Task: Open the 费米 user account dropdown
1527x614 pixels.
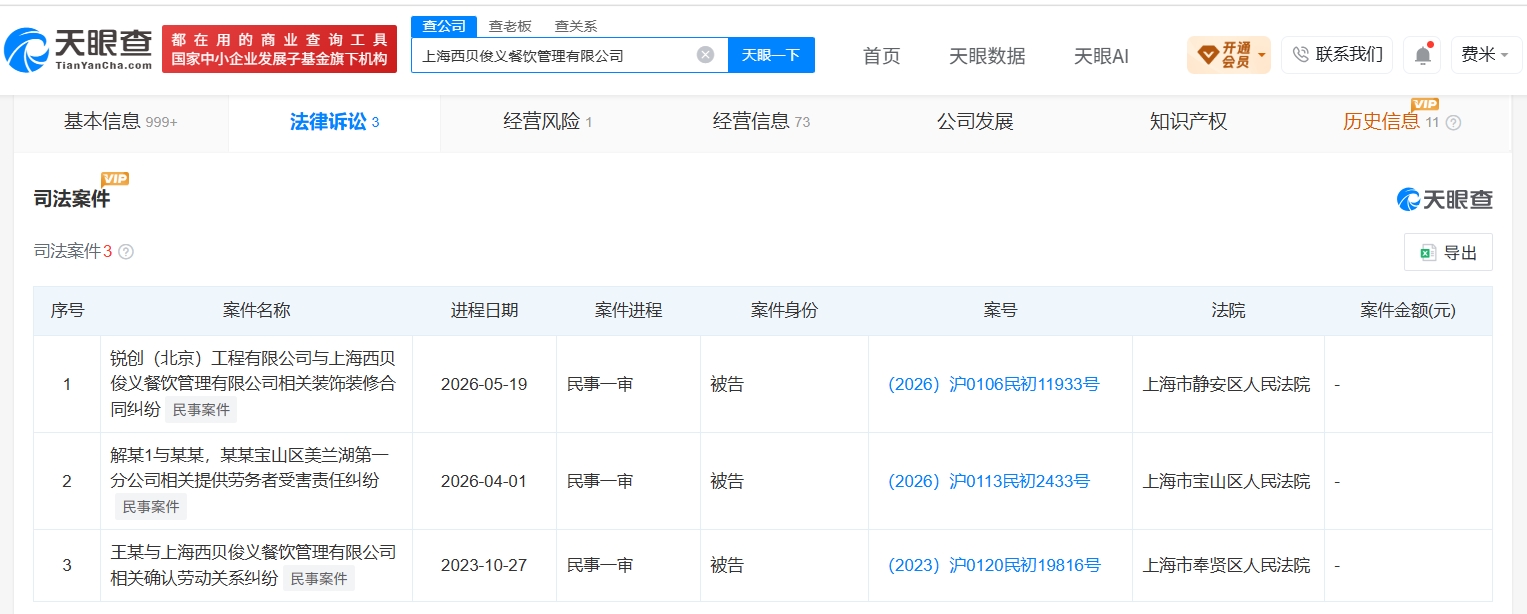Action: click(x=1486, y=55)
